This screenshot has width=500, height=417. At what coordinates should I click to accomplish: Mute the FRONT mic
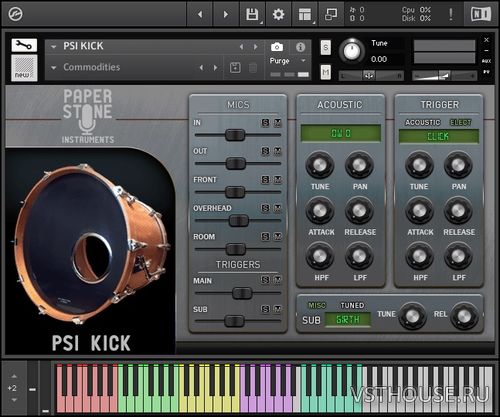(x=277, y=180)
